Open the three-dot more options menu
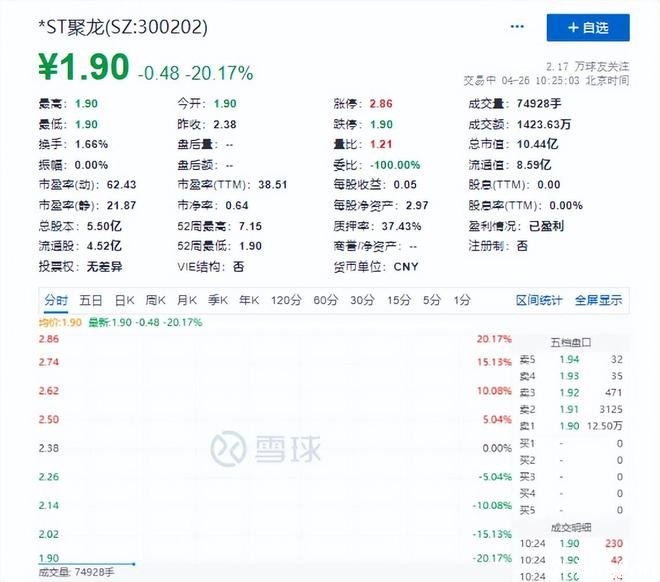This screenshot has height=582, width=660. click(517, 27)
